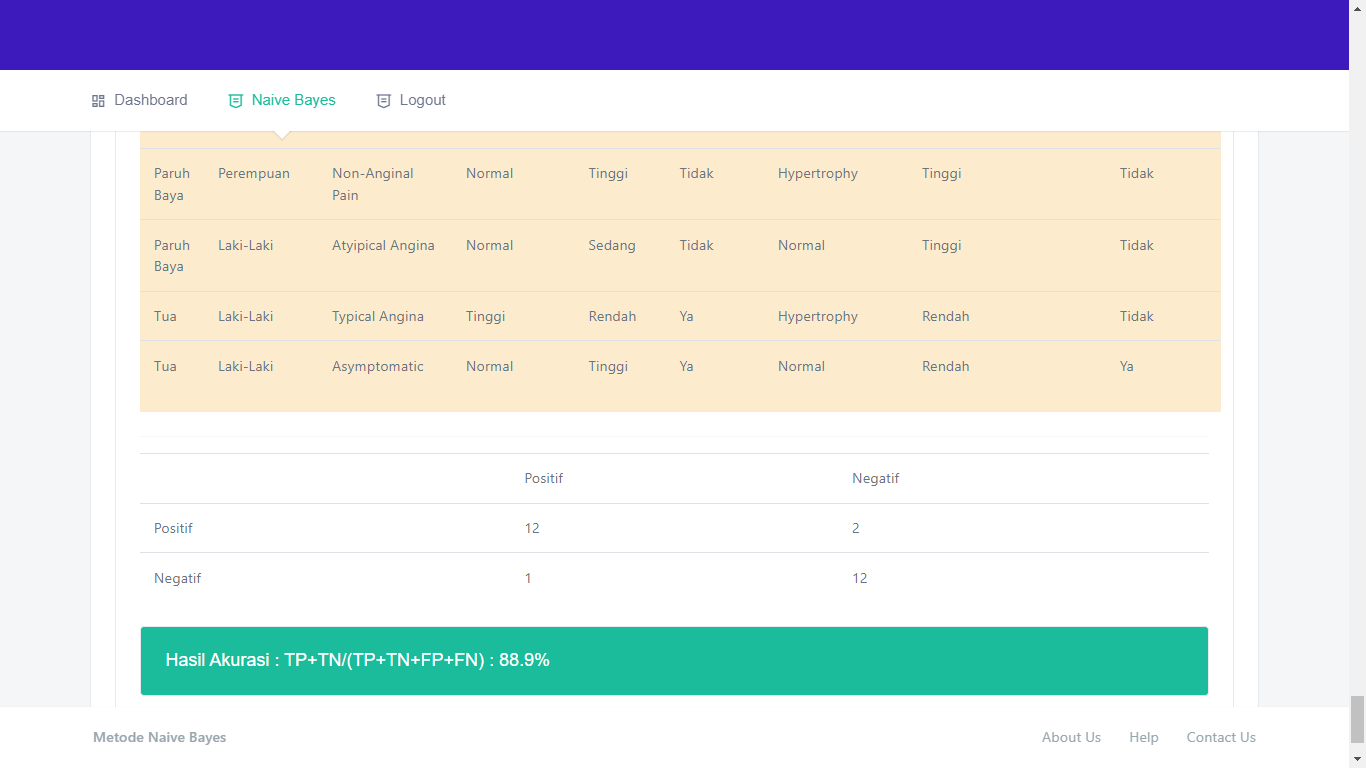Click the scrollbar up arrow
Image resolution: width=1366 pixels, height=768 pixels.
pos(1357,8)
